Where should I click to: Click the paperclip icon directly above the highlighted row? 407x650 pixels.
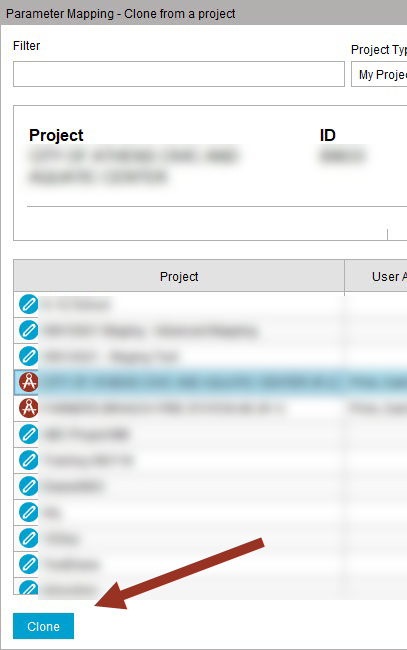click(29, 356)
